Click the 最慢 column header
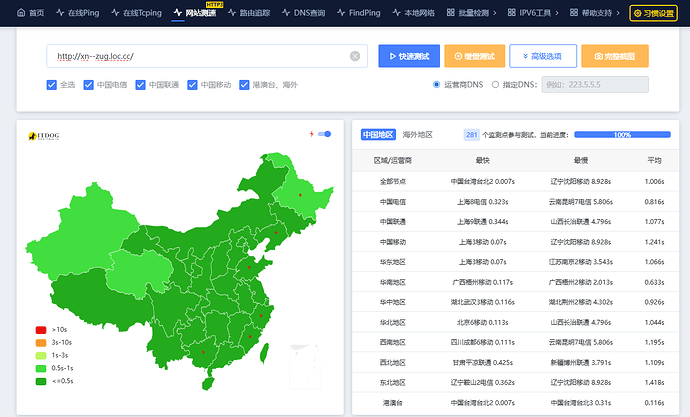This screenshot has width=690, height=417. [581, 161]
